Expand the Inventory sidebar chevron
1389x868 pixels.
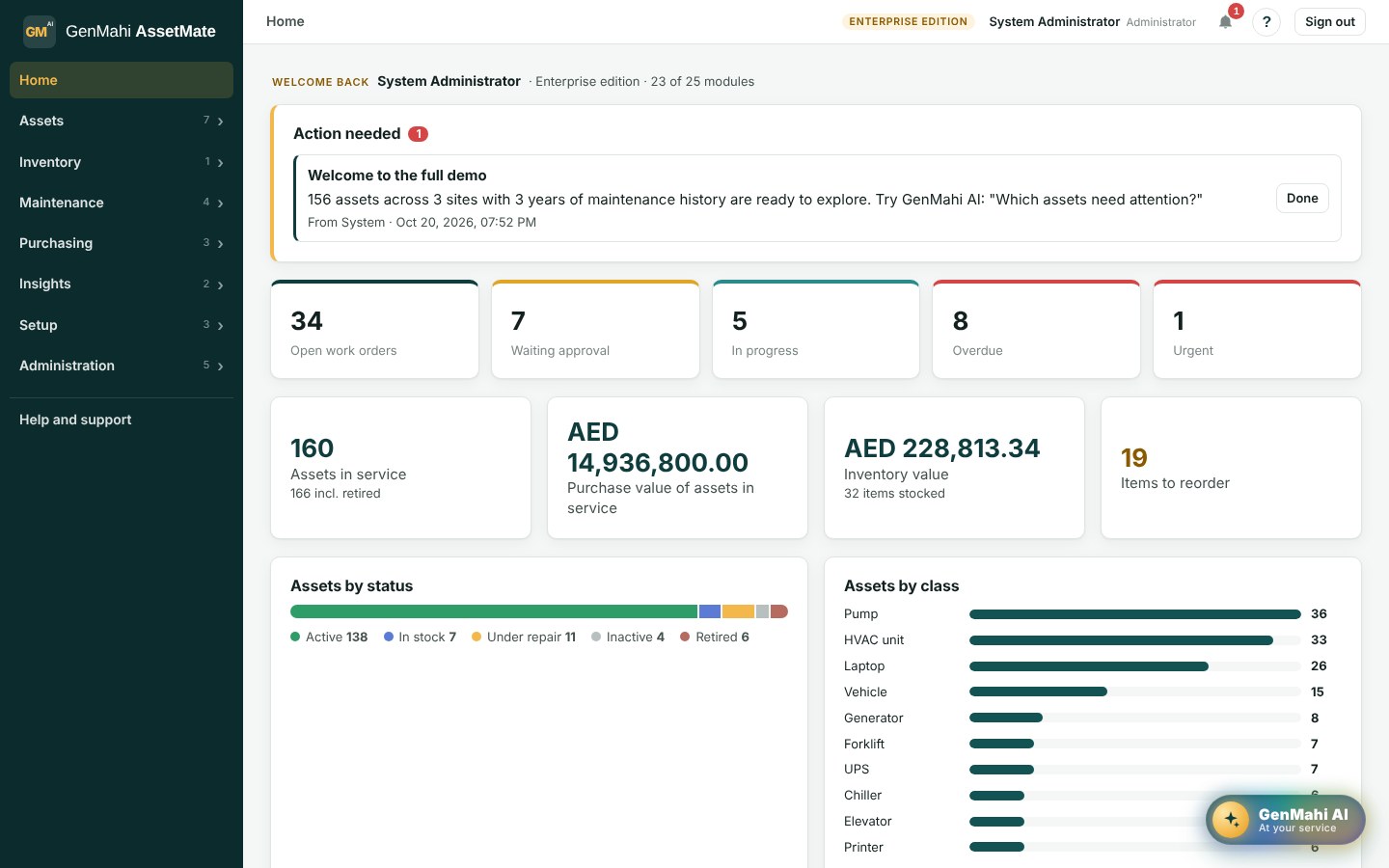coord(221,163)
